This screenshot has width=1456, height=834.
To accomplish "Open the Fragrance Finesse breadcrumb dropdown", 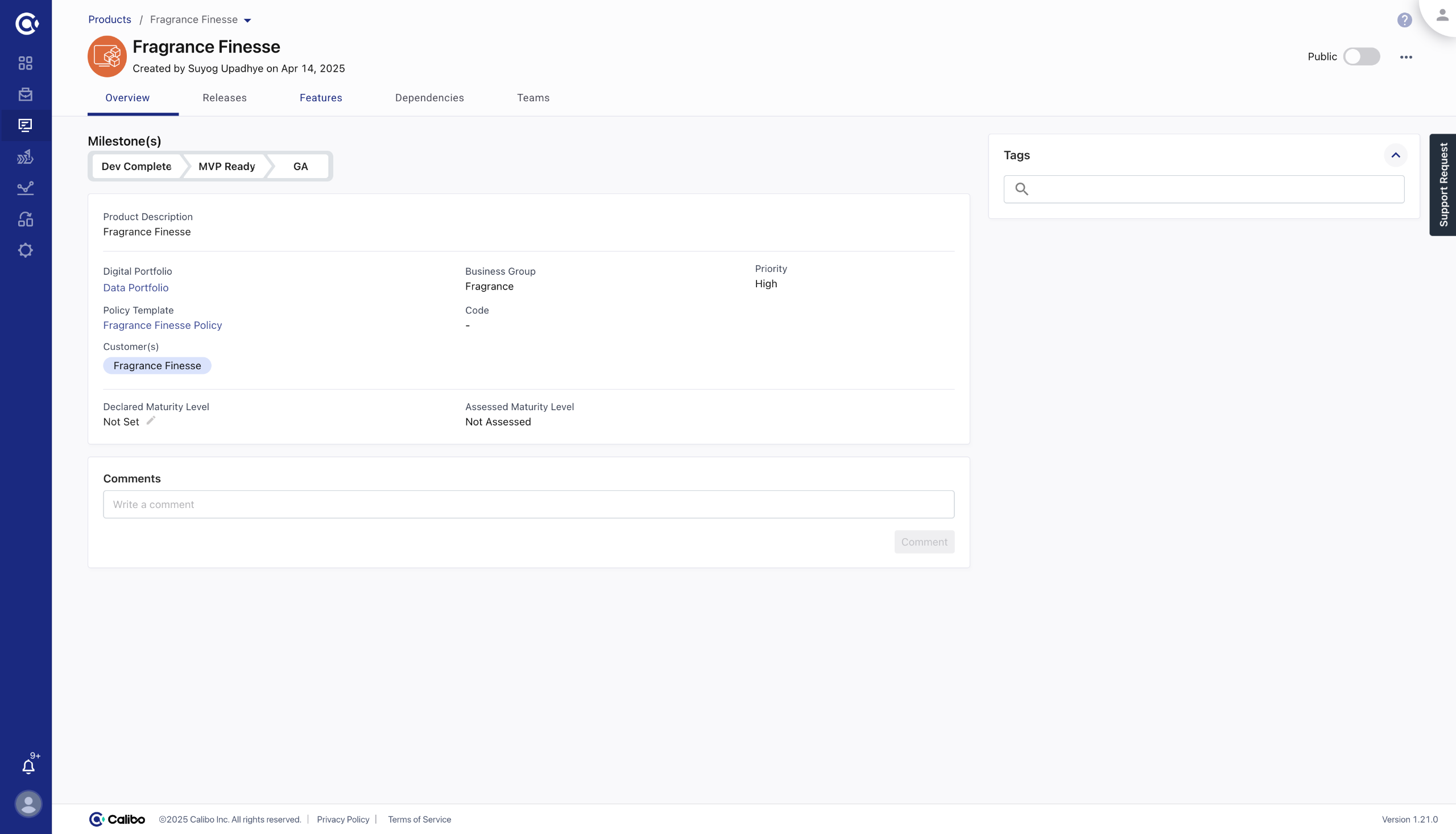I will (x=247, y=20).
